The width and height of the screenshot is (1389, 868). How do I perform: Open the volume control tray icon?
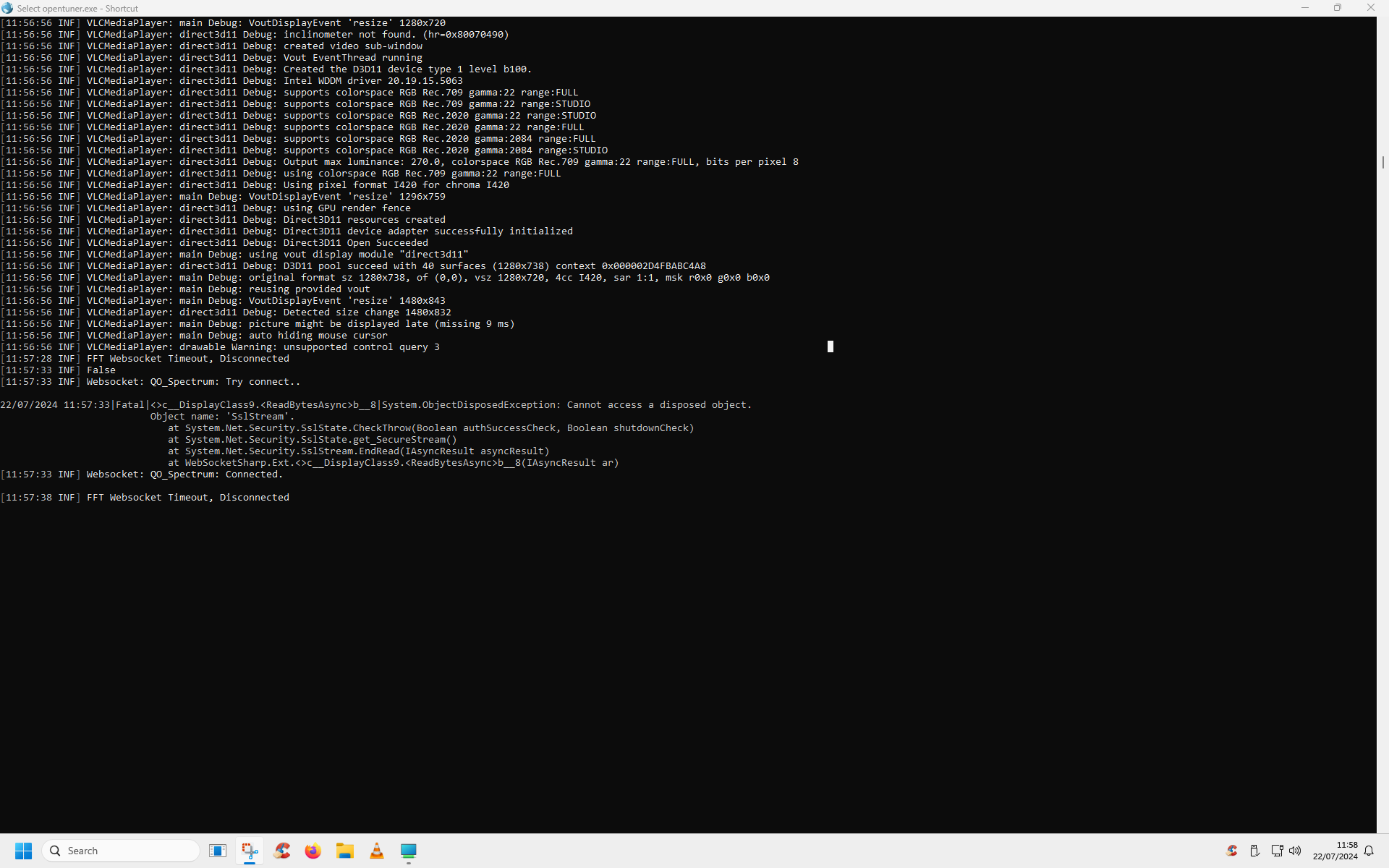pyautogui.click(x=1295, y=851)
